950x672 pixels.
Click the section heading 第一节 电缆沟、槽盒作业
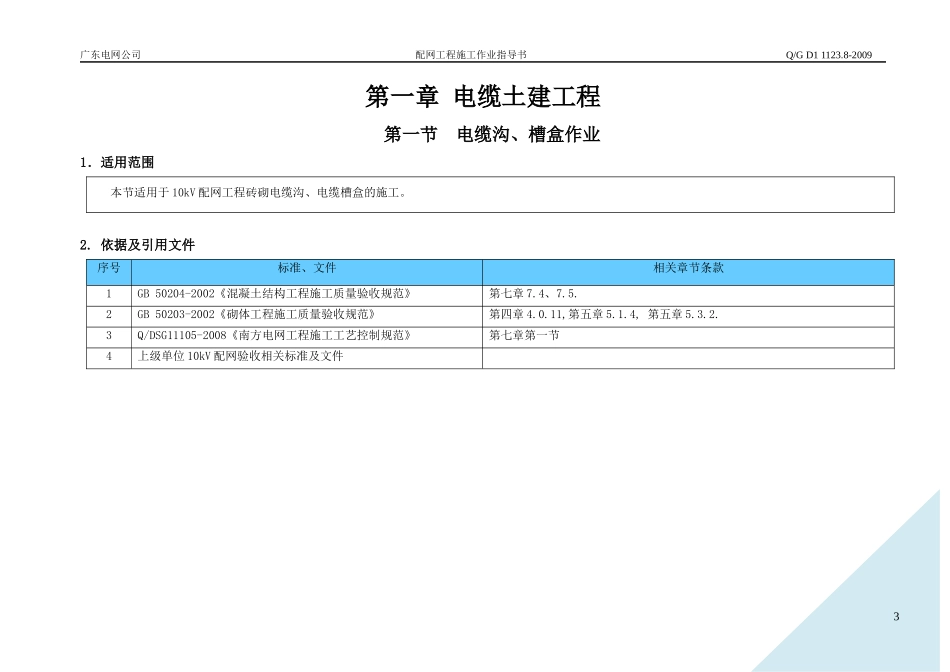[492, 134]
